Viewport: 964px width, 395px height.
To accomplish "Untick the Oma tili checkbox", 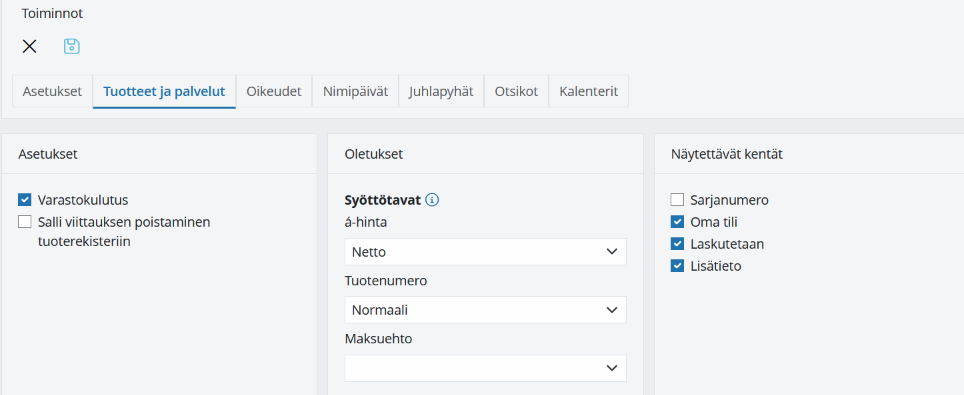I will [x=678, y=222].
